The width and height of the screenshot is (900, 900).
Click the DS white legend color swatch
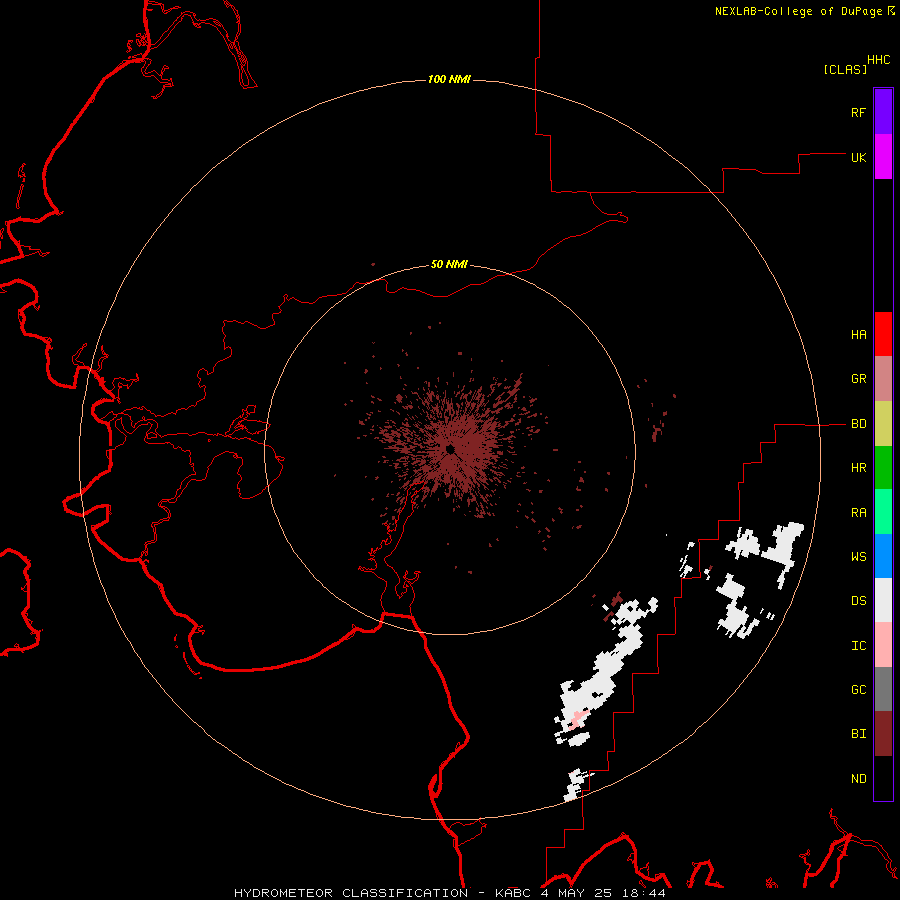[883, 600]
